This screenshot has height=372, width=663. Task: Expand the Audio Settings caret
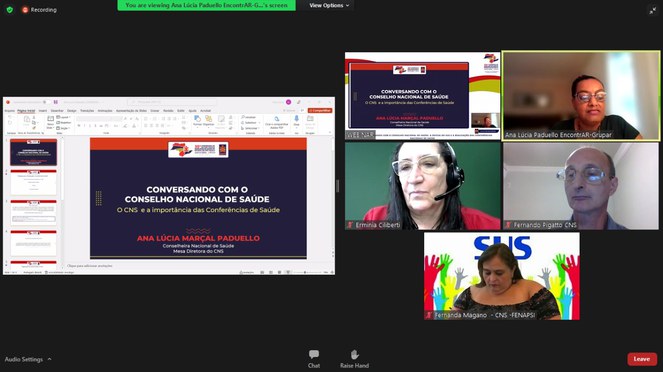(49, 359)
